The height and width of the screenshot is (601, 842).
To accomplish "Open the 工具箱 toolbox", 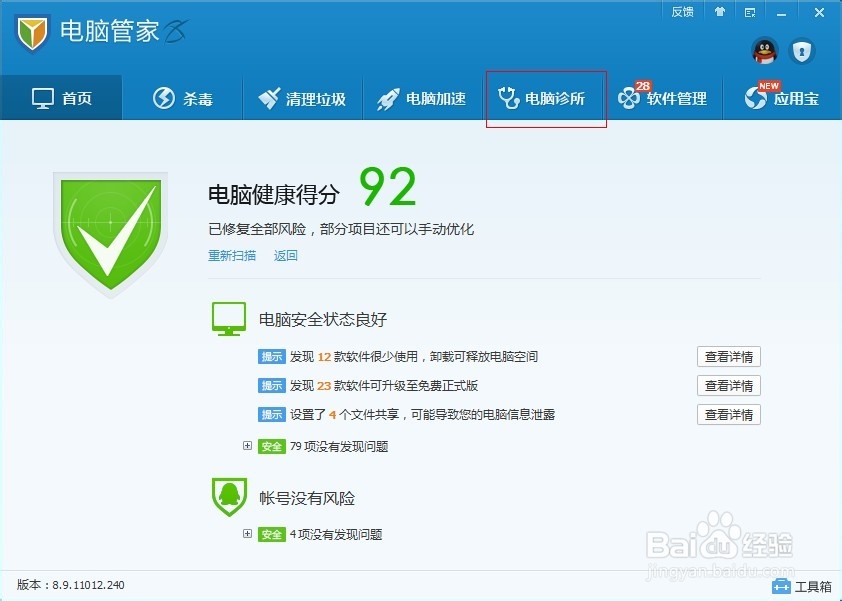I will (802, 586).
